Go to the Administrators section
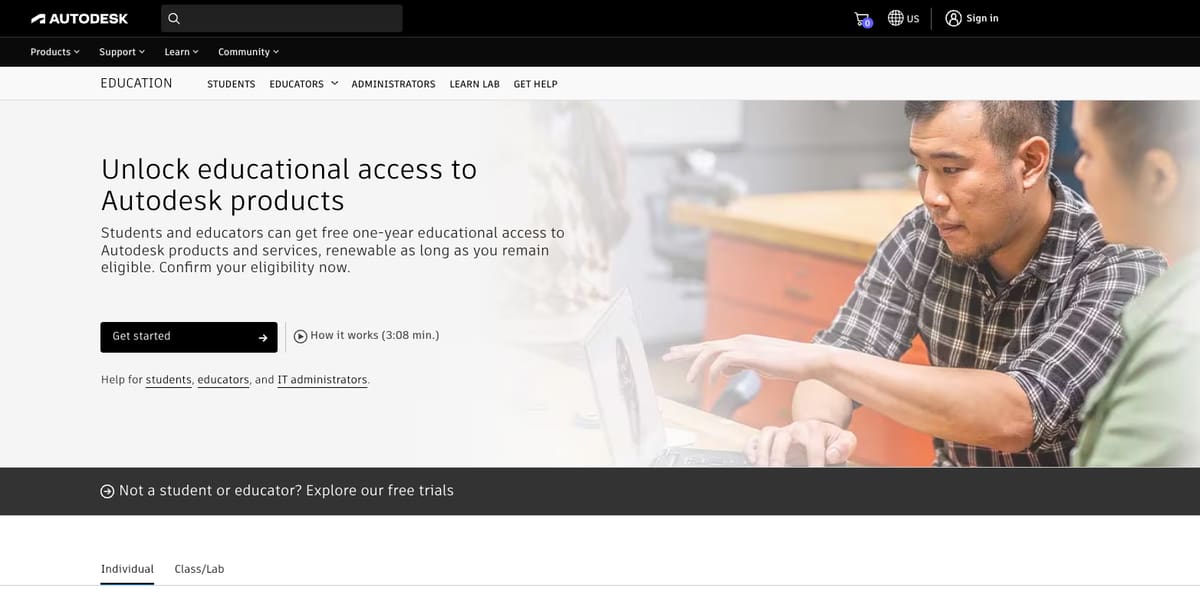Screen dimensions: 1200x598 coord(393,84)
